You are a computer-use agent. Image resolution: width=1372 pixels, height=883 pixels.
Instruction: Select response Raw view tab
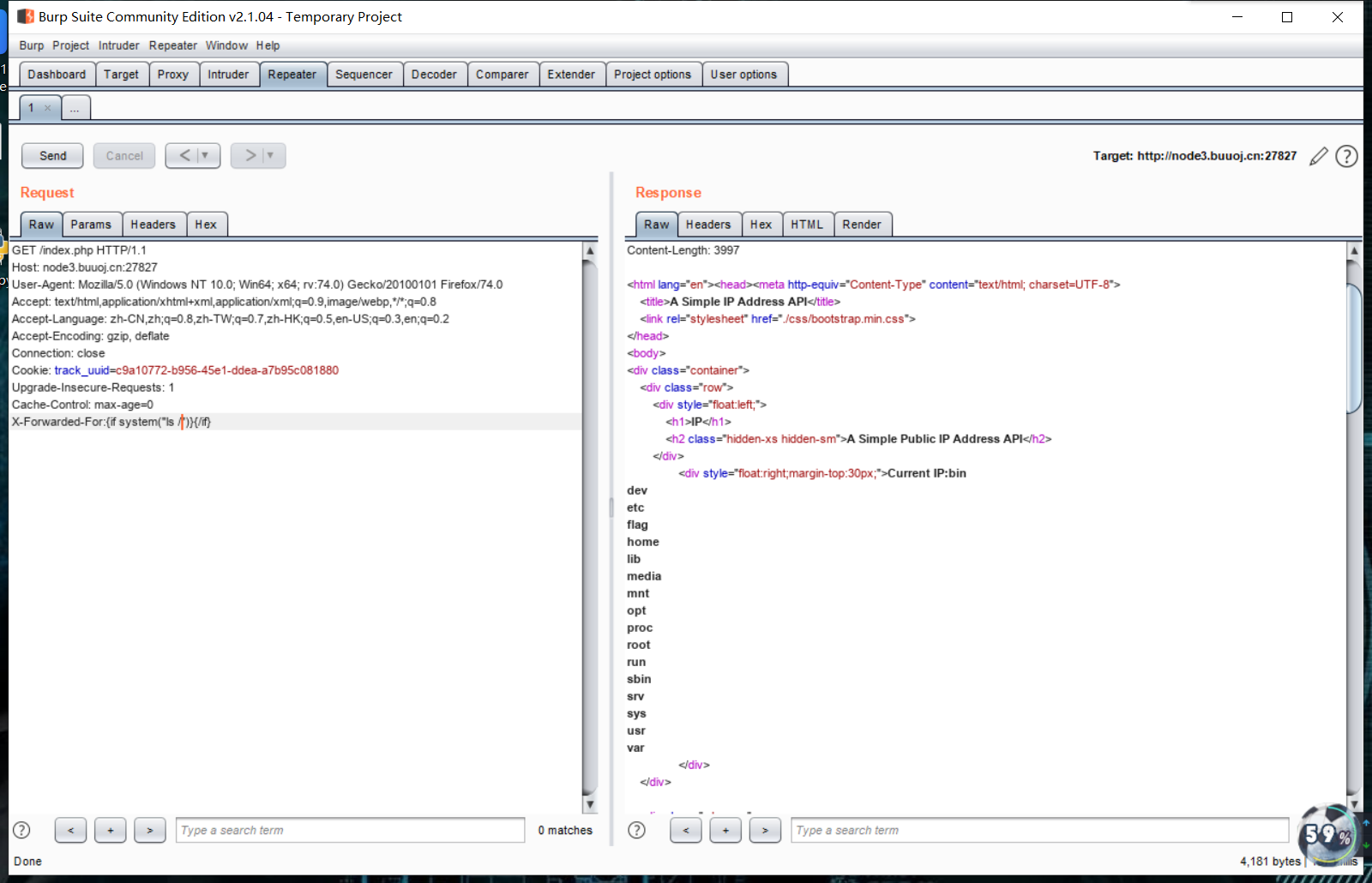657,225
